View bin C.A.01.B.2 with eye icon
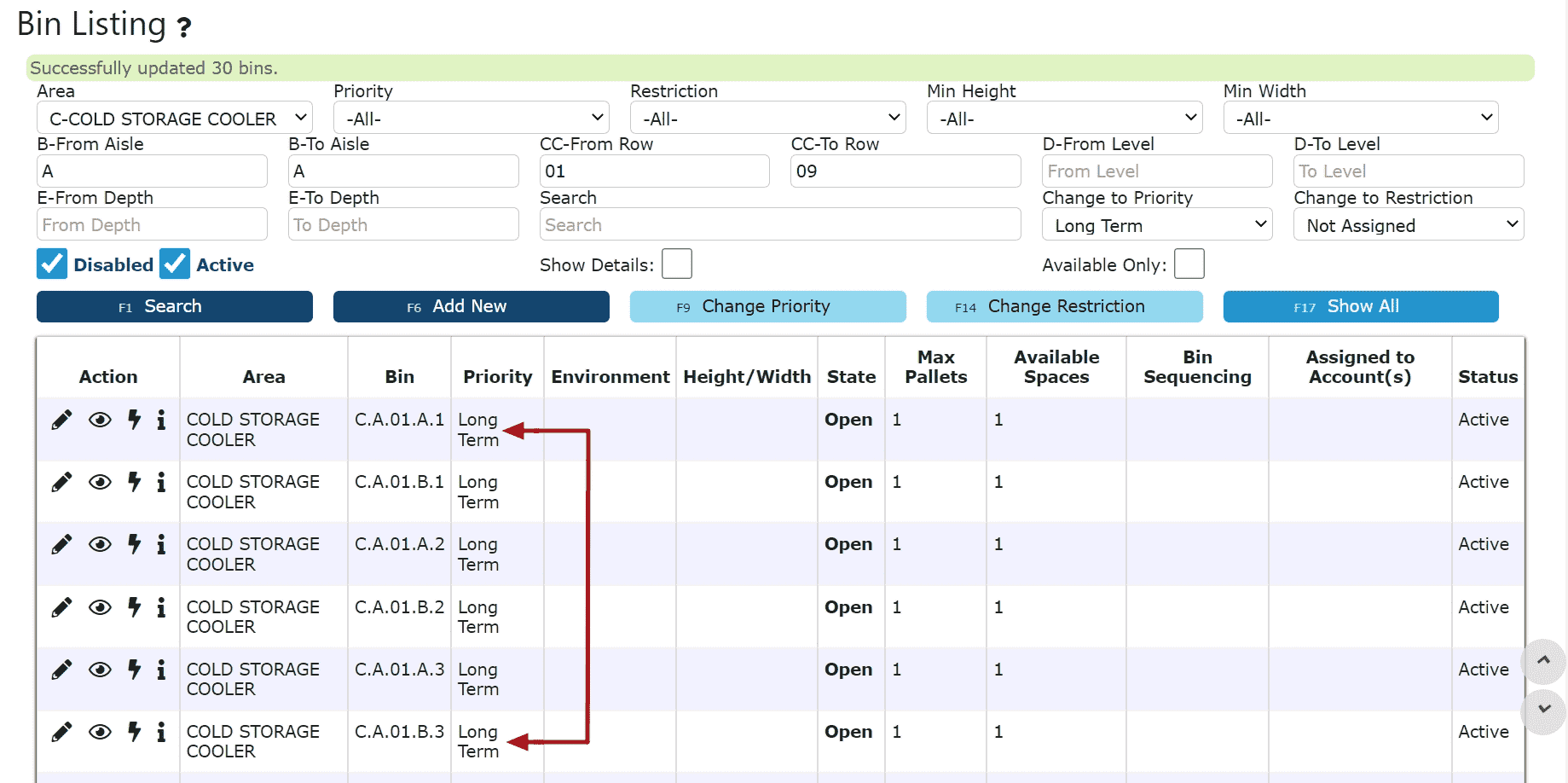The height and width of the screenshot is (783, 1568). pyautogui.click(x=100, y=607)
